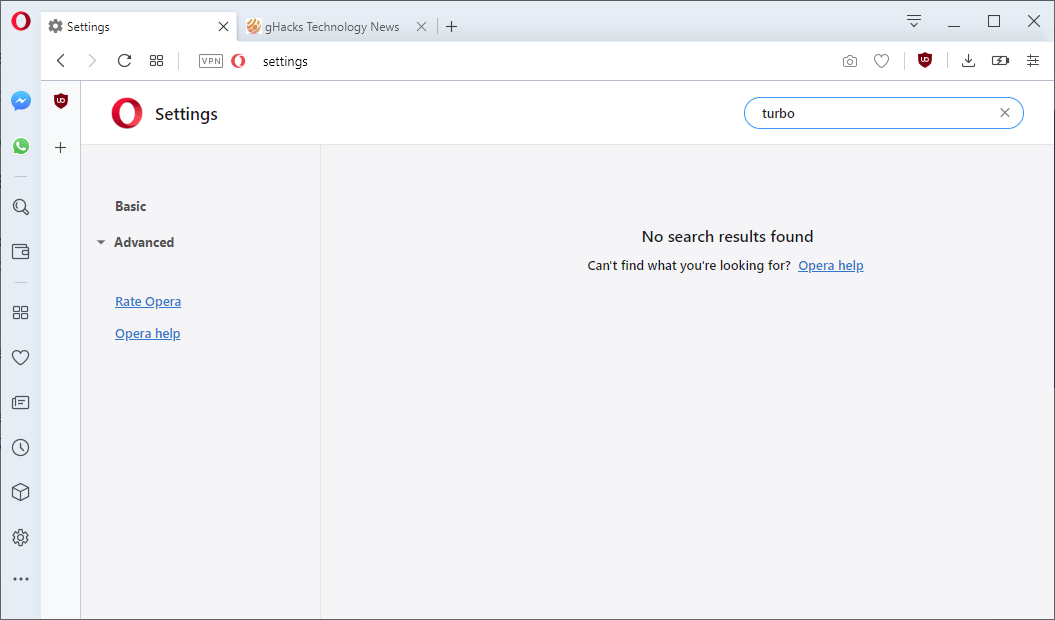The height and width of the screenshot is (620, 1055).
Task: Switch to the Settings tab
Action: [139, 27]
